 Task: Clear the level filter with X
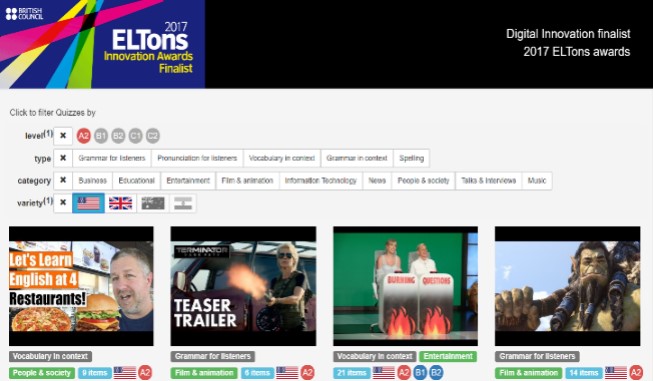(x=63, y=136)
